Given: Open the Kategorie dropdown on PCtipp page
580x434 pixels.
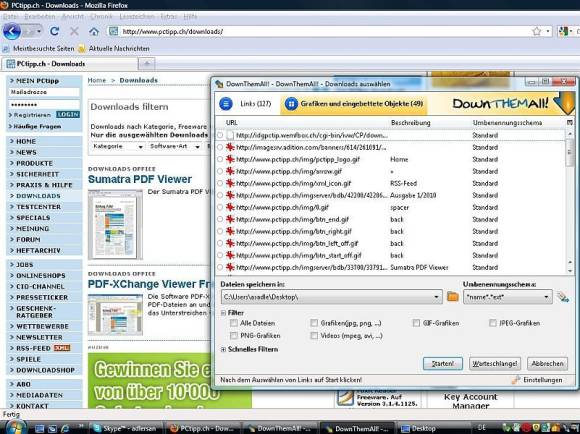Looking at the screenshot, I should tap(118, 147).
